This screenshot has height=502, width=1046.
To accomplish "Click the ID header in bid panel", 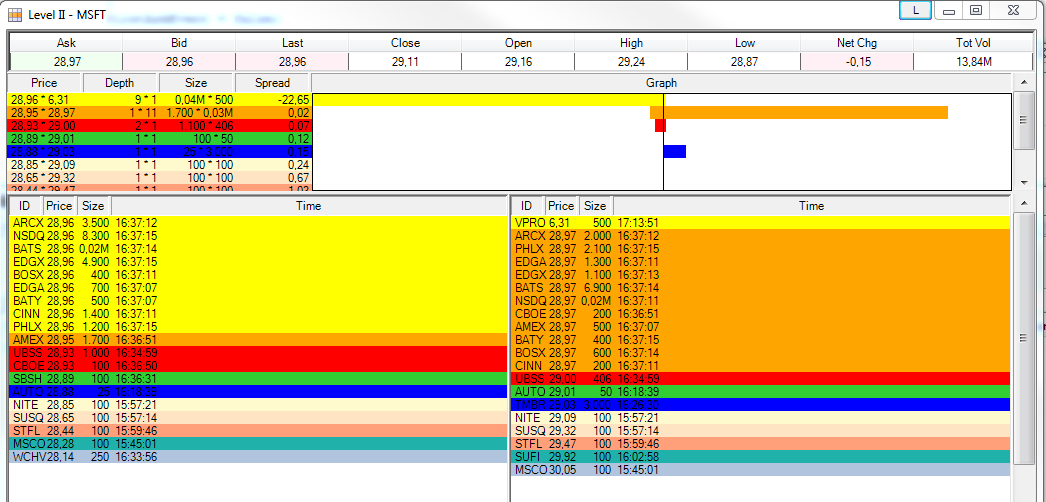I will [x=25, y=206].
